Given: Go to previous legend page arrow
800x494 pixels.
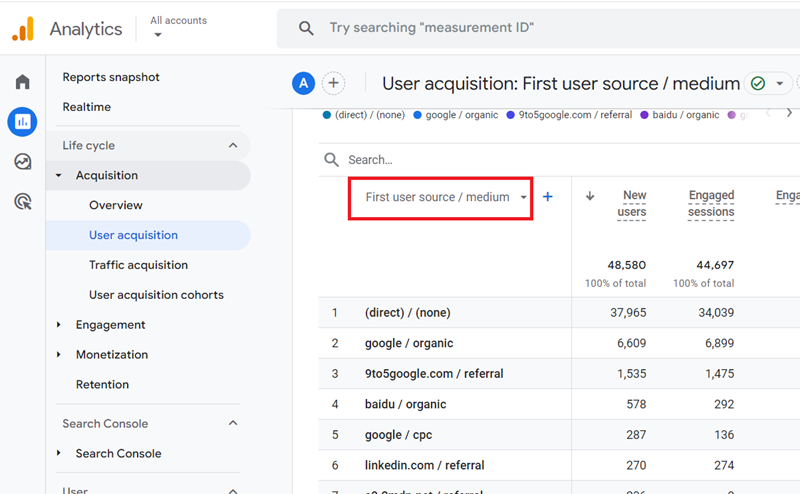Looking at the screenshot, I should pos(768,113).
